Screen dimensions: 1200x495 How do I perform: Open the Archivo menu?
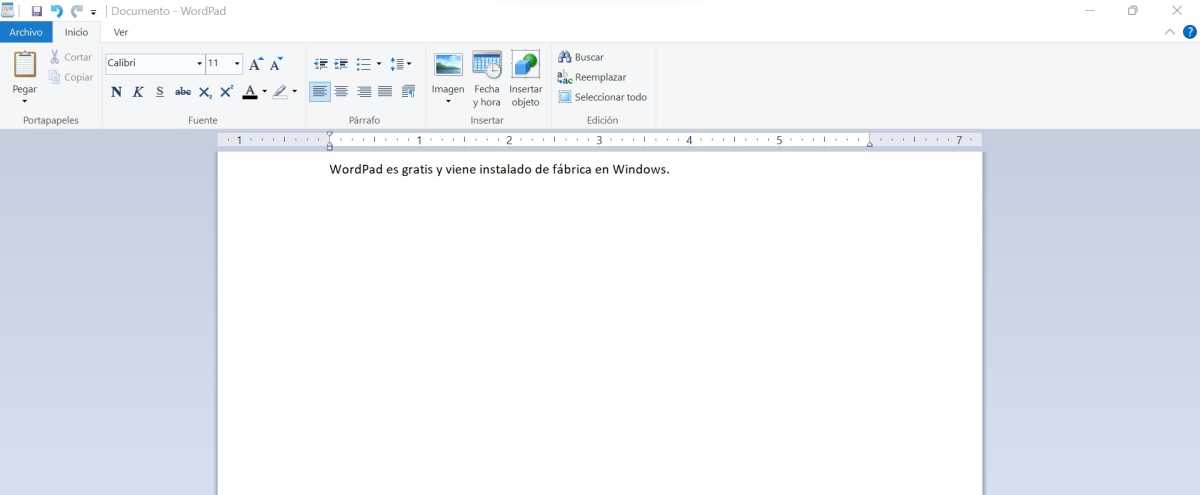[26, 32]
